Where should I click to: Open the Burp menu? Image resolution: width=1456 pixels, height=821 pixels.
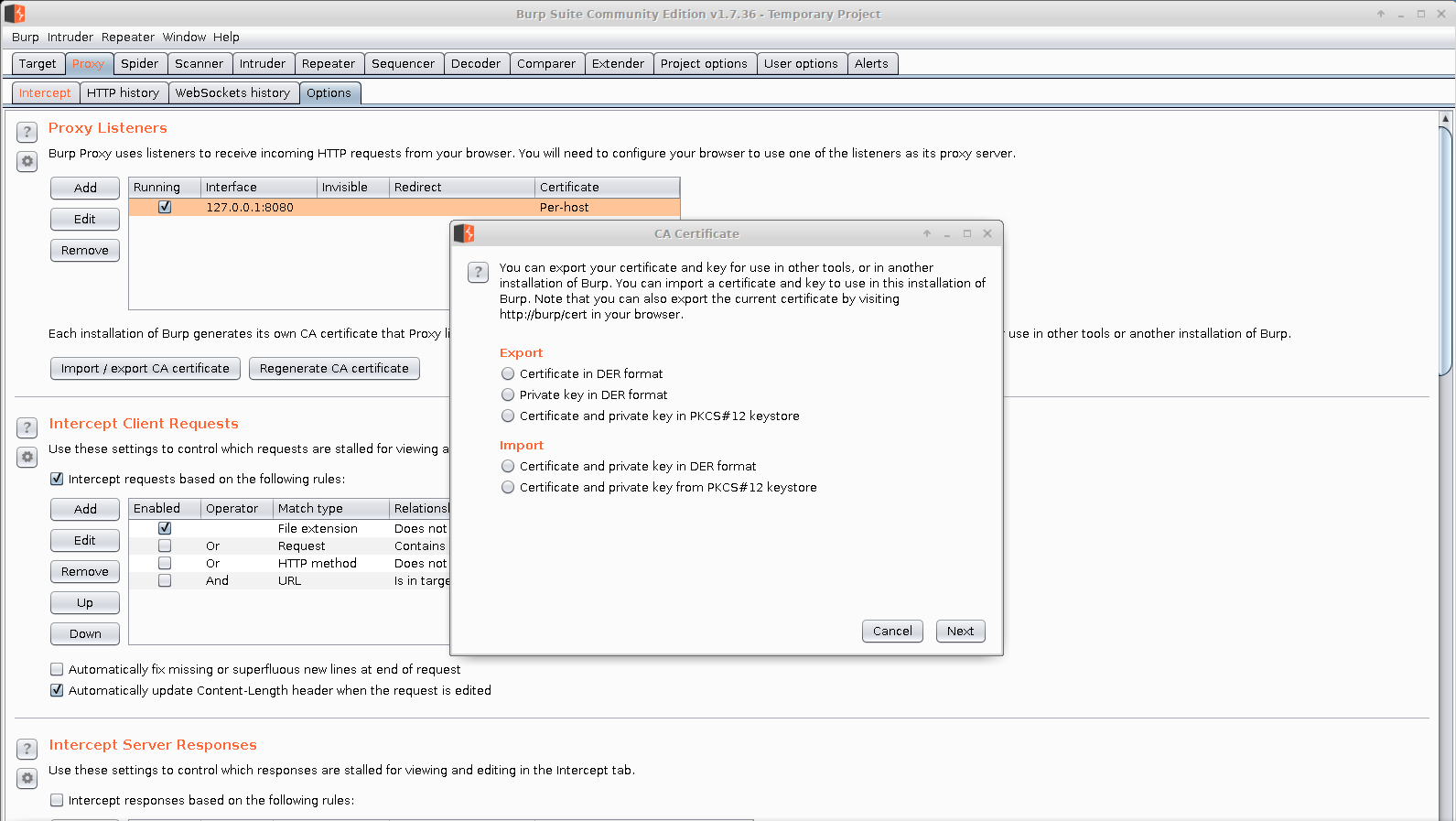click(x=26, y=37)
